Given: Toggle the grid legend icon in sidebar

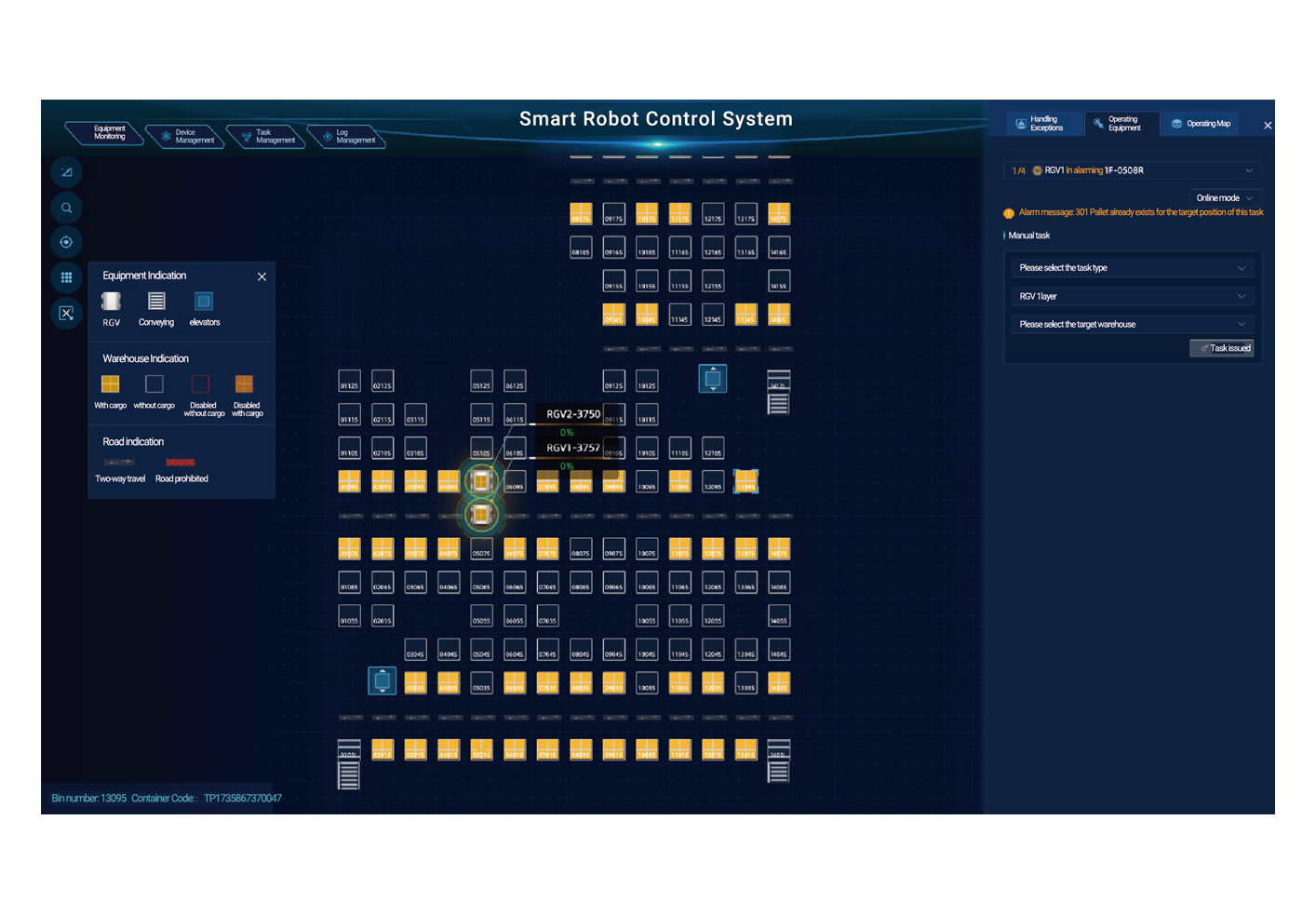Looking at the screenshot, I should click(66, 277).
